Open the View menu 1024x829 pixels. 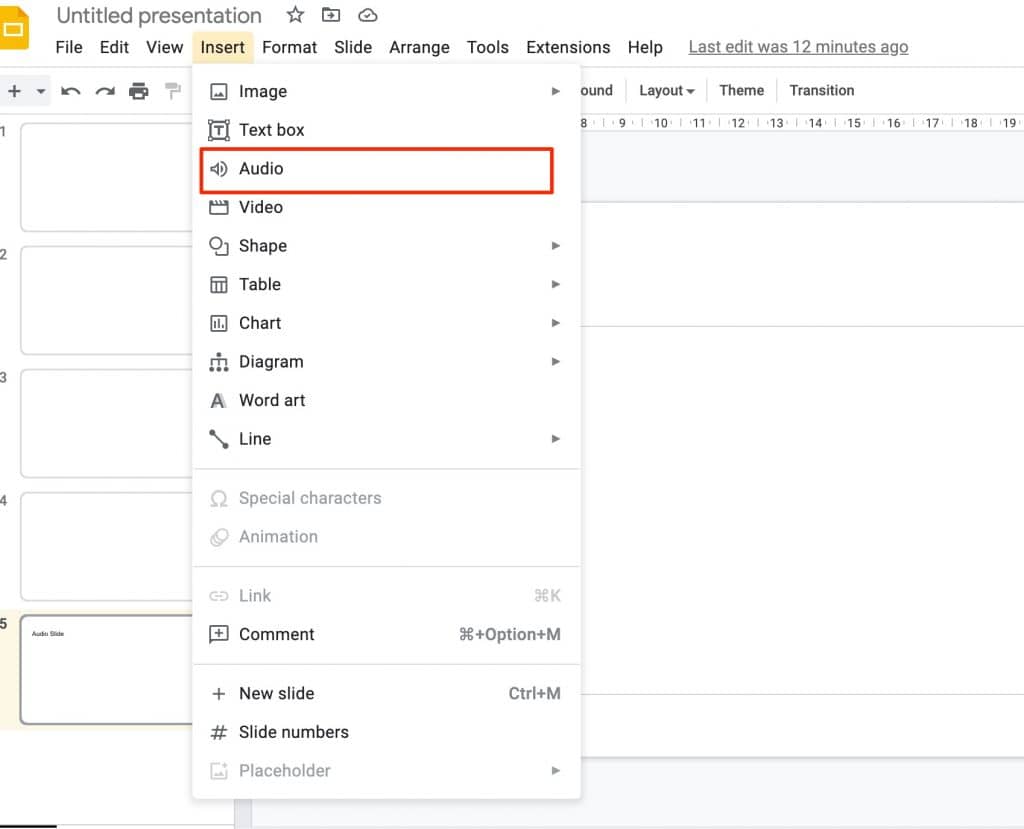tap(165, 47)
